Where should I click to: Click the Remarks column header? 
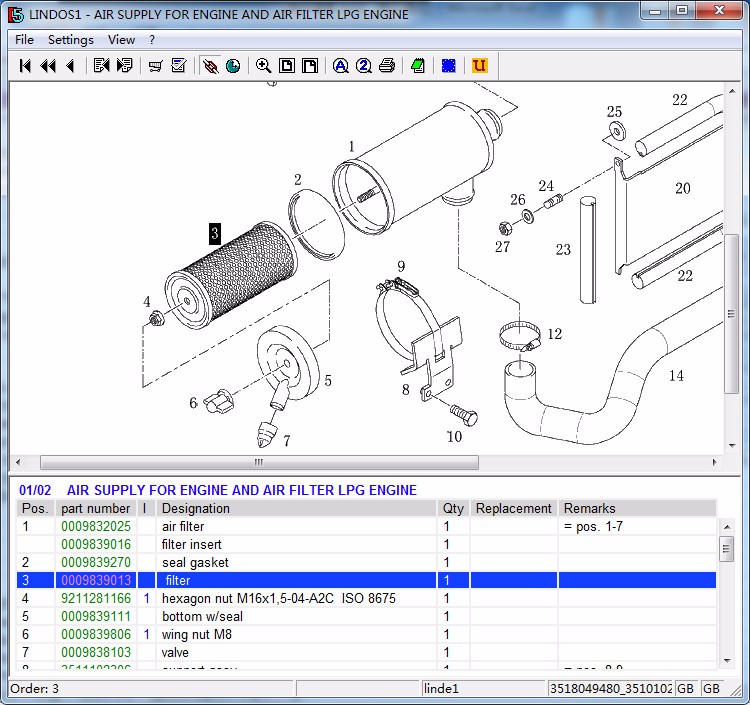tap(637, 508)
